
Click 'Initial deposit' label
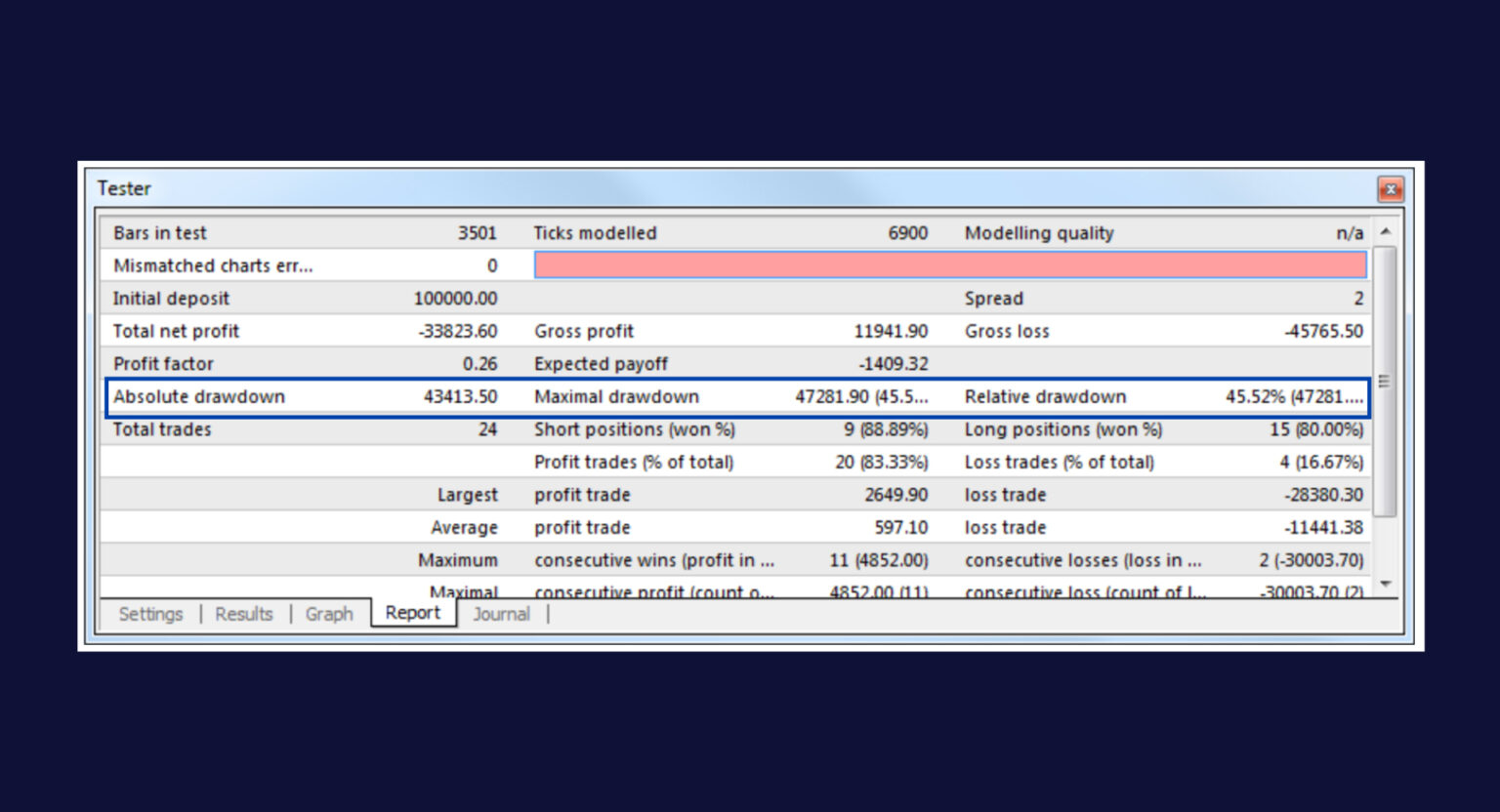(x=171, y=299)
